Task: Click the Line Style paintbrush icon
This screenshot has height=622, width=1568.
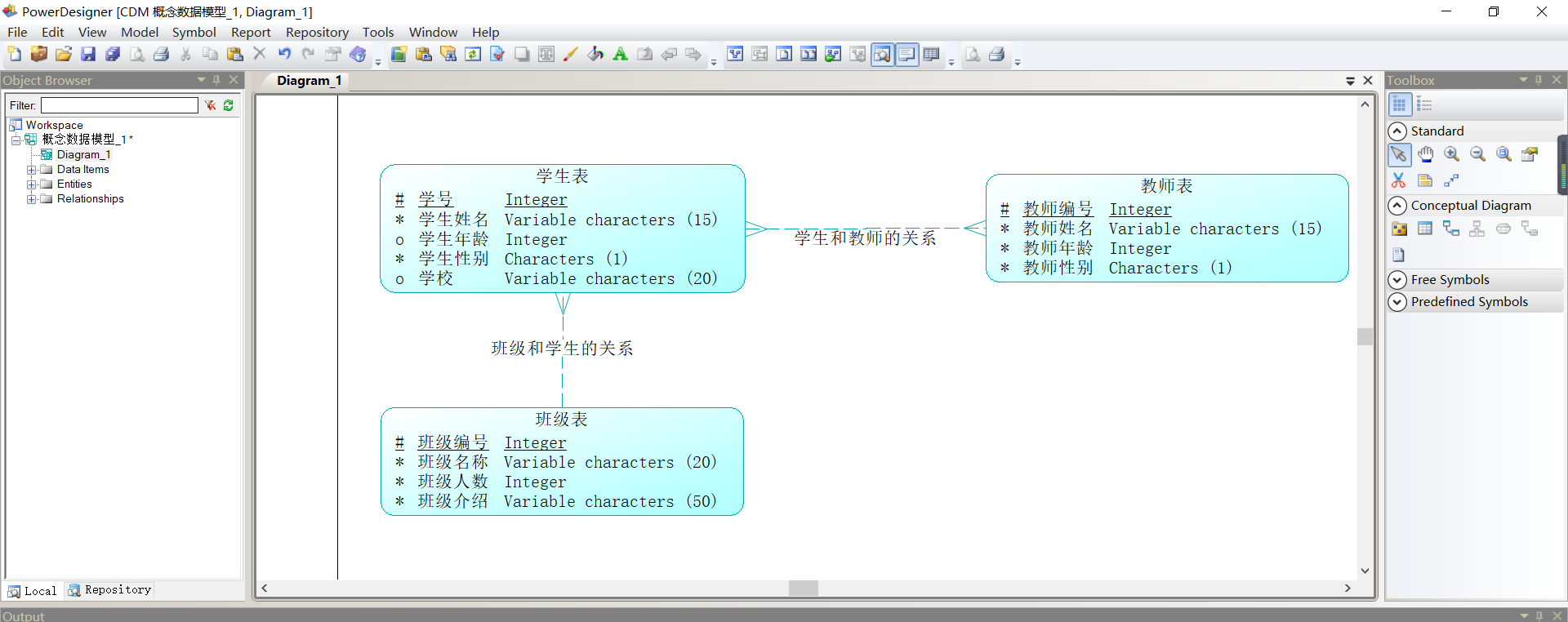Action: (571, 55)
